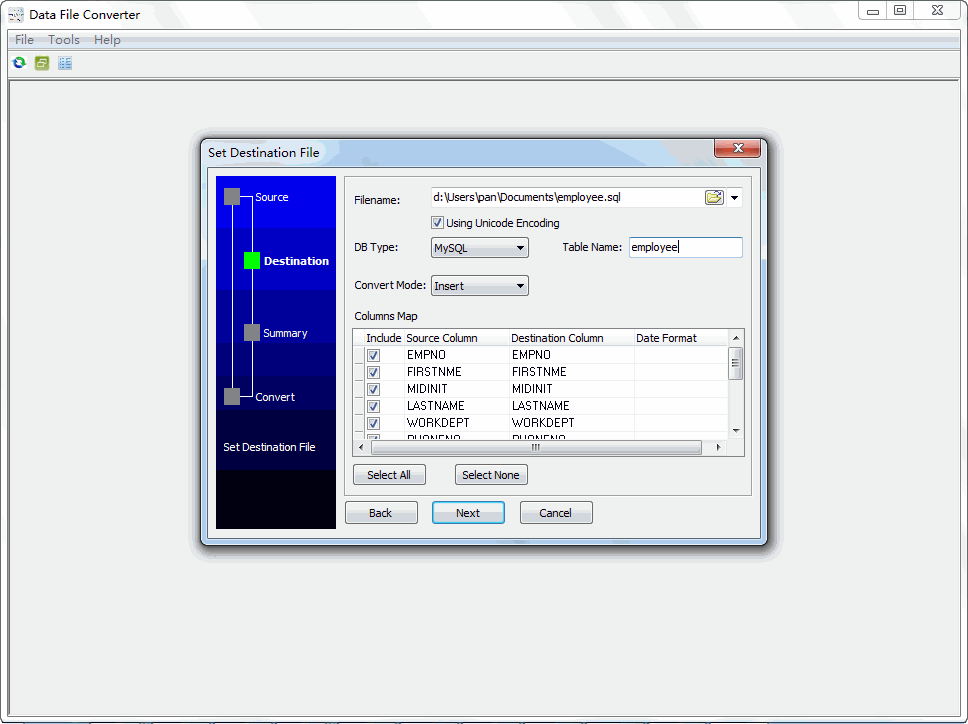Click the Select None button
Viewport: 968px width, 724px height.
tap(491, 475)
